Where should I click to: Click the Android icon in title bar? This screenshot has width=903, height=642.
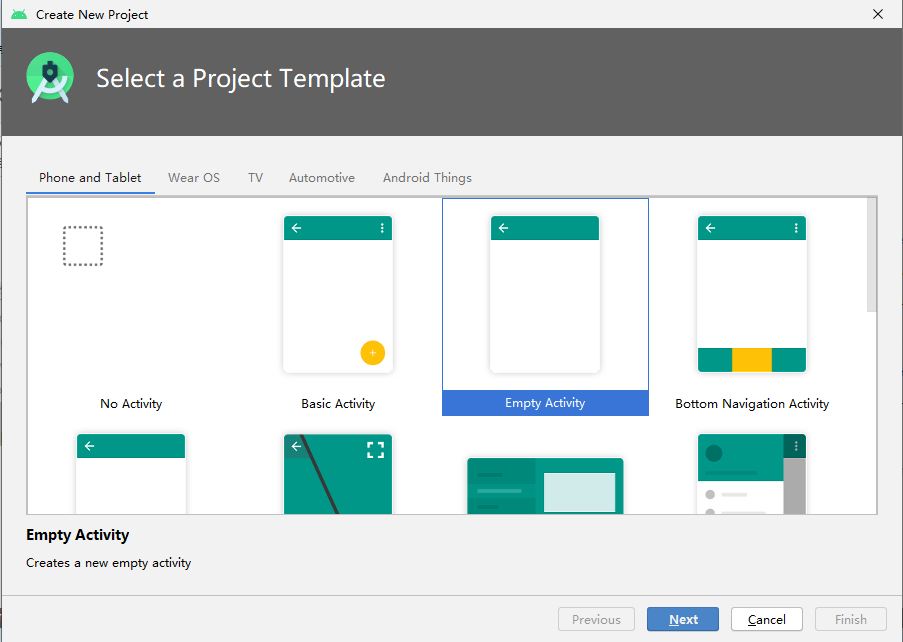tap(19, 14)
